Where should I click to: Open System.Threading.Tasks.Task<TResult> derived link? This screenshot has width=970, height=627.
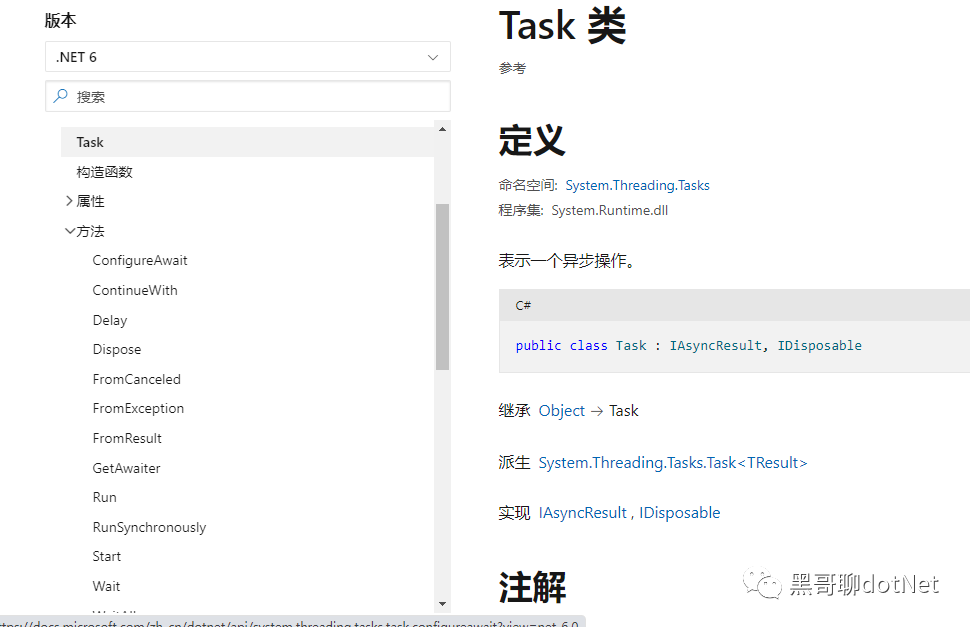(673, 463)
